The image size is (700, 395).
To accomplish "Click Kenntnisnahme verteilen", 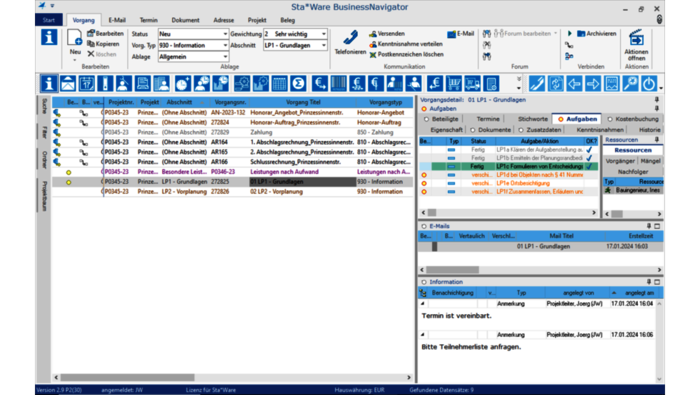I will pyautogui.click(x=406, y=44).
